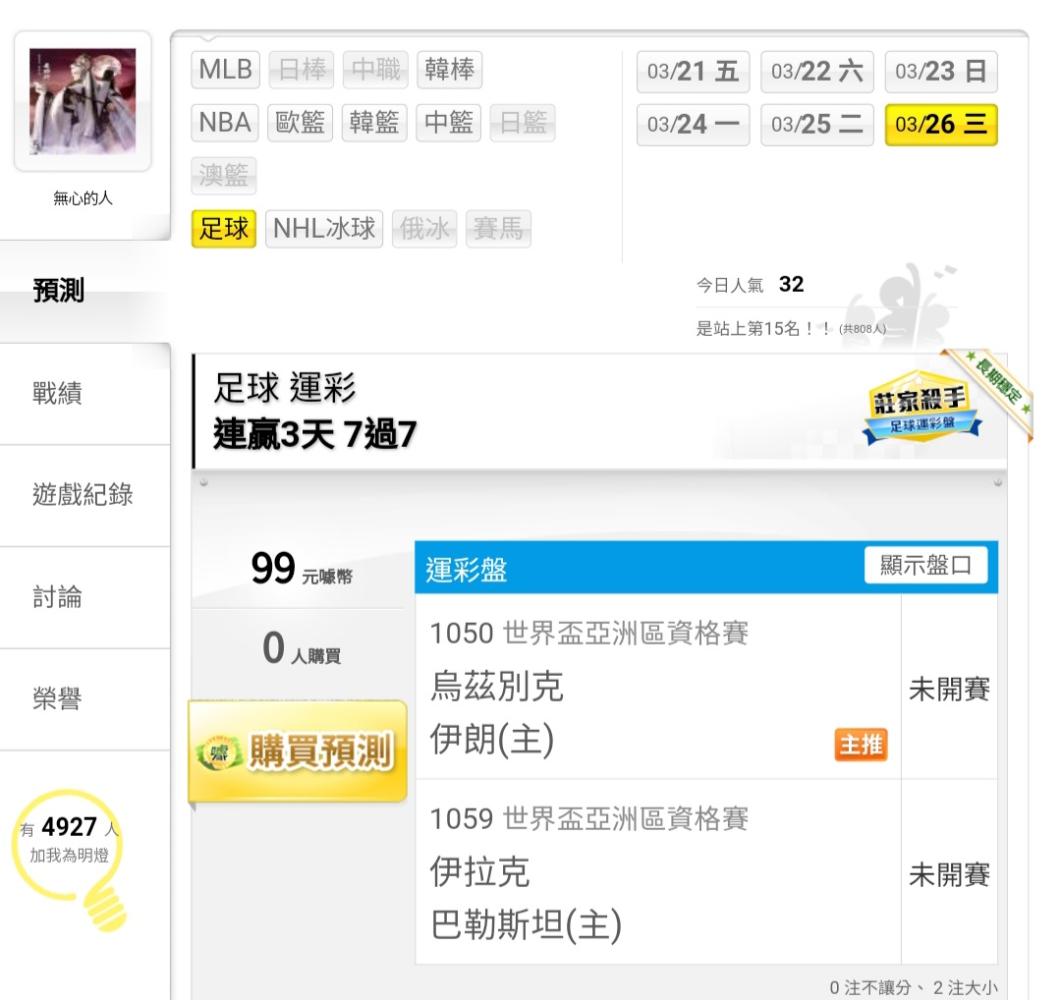Screen dimensions: 1061x1000
Task: Select the MLB league filter
Action: pos(225,70)
